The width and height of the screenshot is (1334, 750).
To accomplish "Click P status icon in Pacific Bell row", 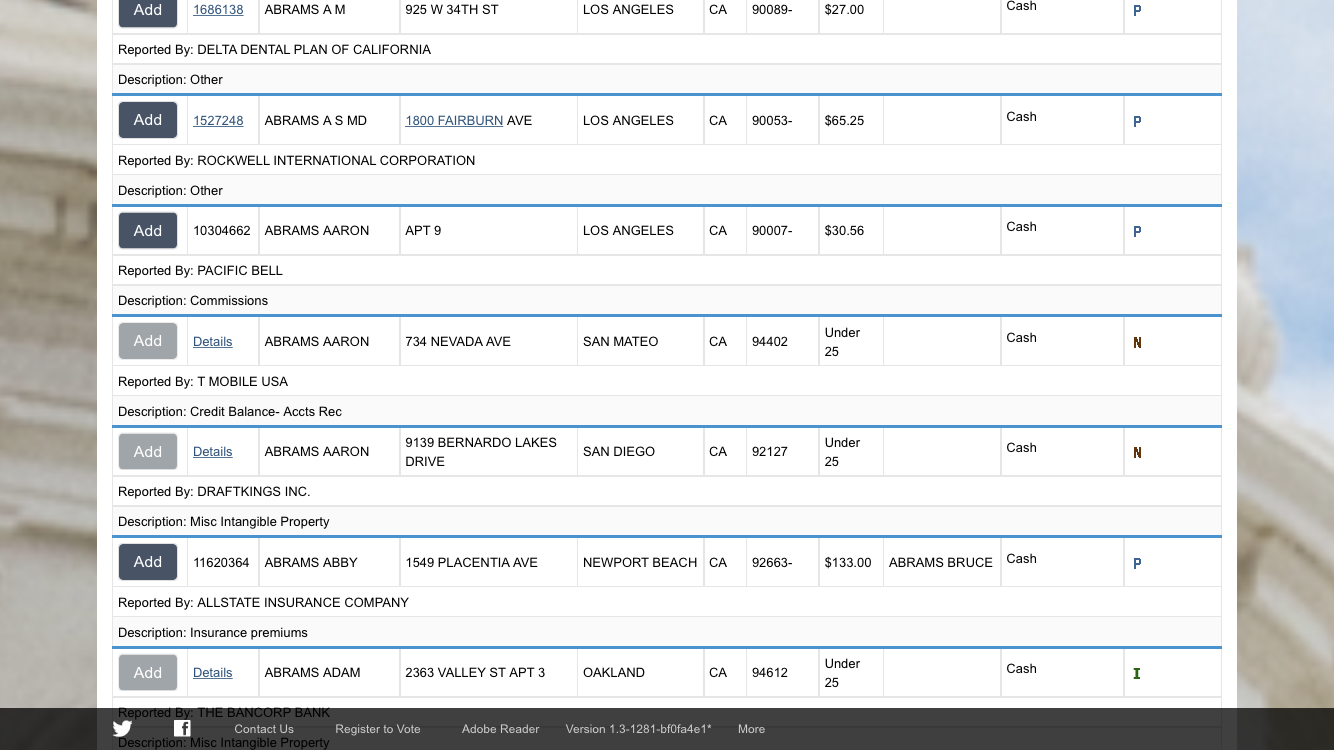I will point(1137,231).
